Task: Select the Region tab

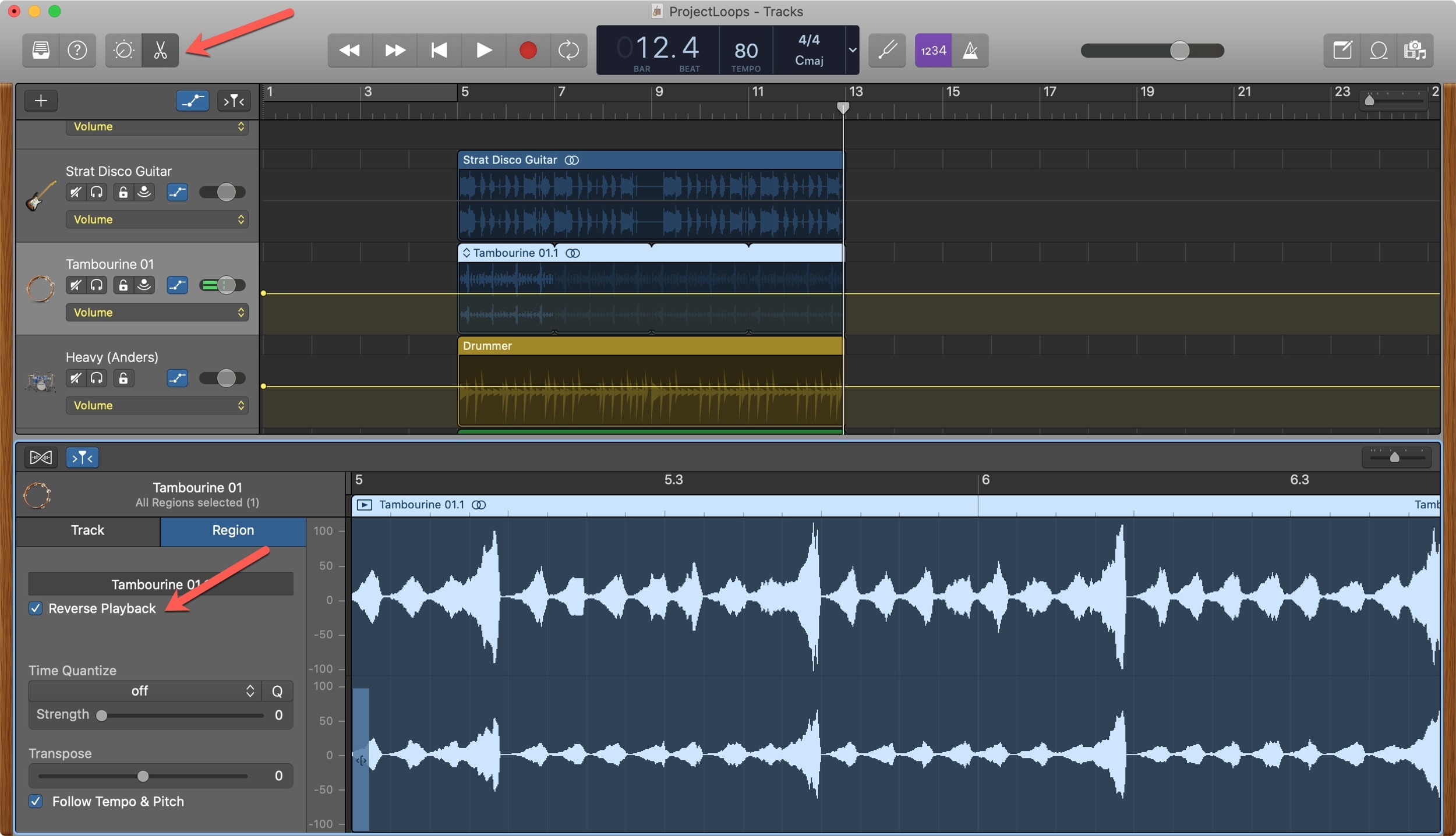Action: [232, 530]
